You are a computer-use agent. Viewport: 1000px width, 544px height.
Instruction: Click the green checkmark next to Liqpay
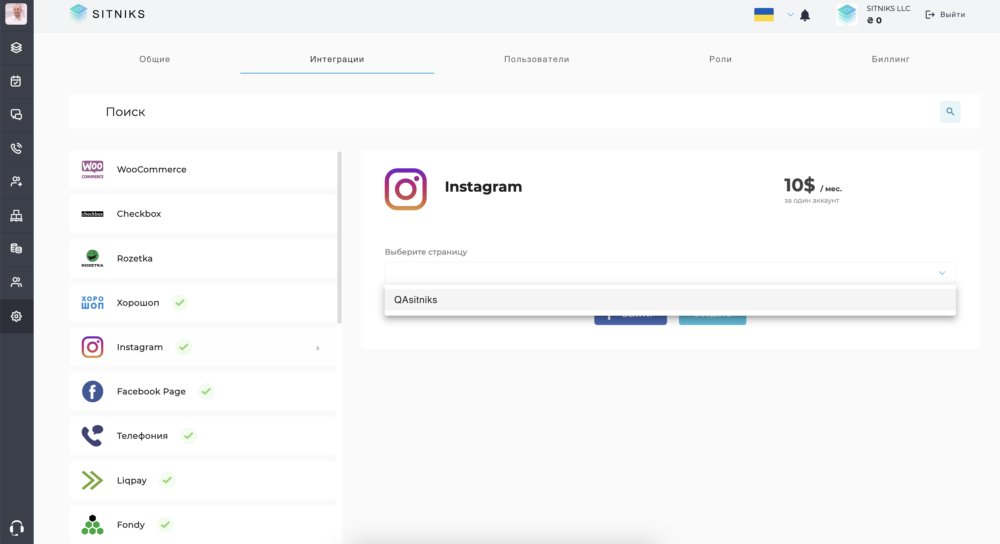tap(167, 480)
